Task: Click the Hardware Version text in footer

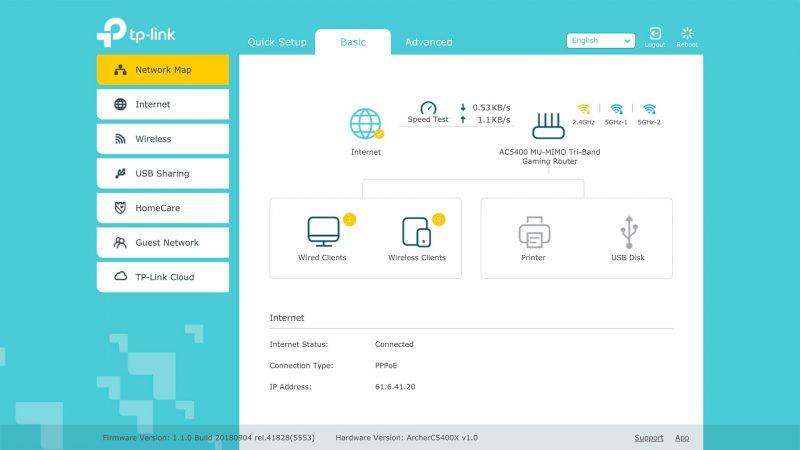Action: coord(407,438)
